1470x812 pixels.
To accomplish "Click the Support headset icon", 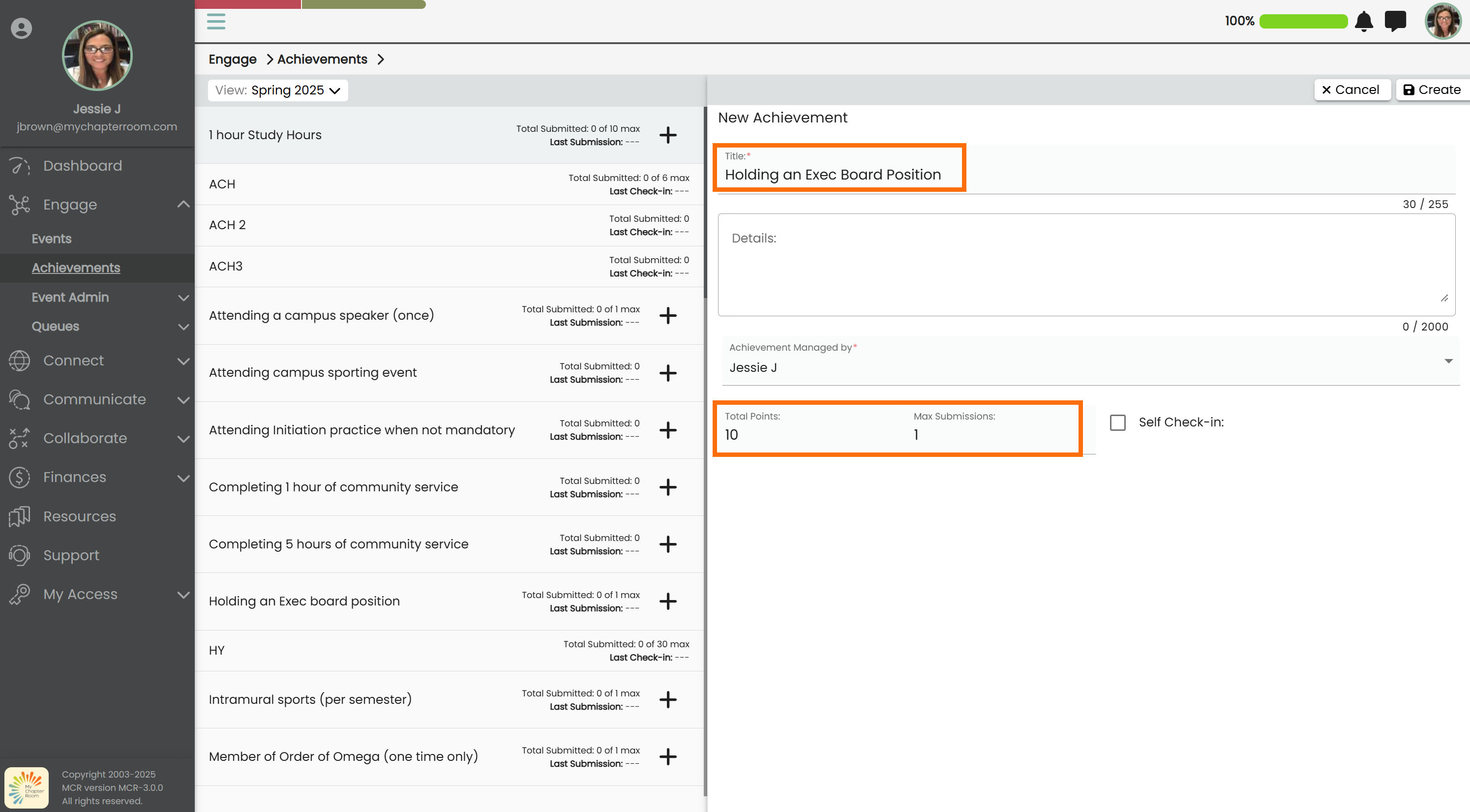I will point(19,555).
